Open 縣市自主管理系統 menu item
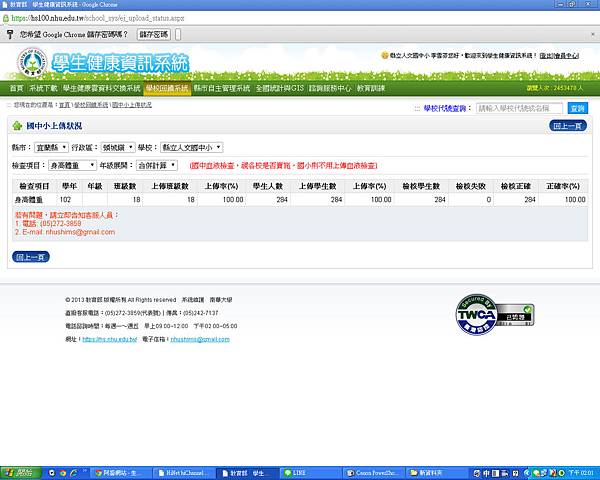Viewport: 600px width, 480px height. (x=222, y=88)
